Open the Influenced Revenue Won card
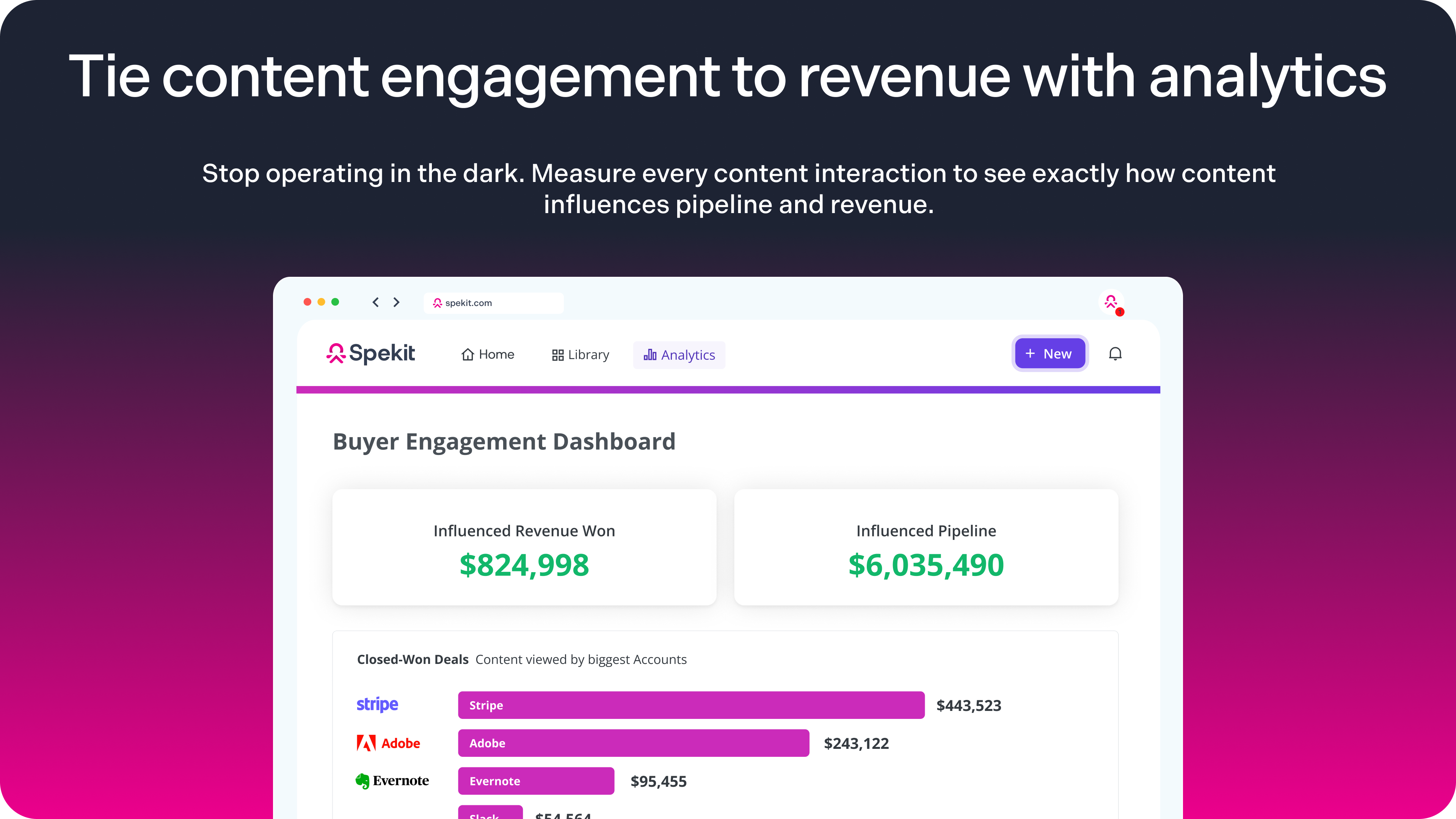The height and width of the screenshot is (819, 1456). [524, 547]
